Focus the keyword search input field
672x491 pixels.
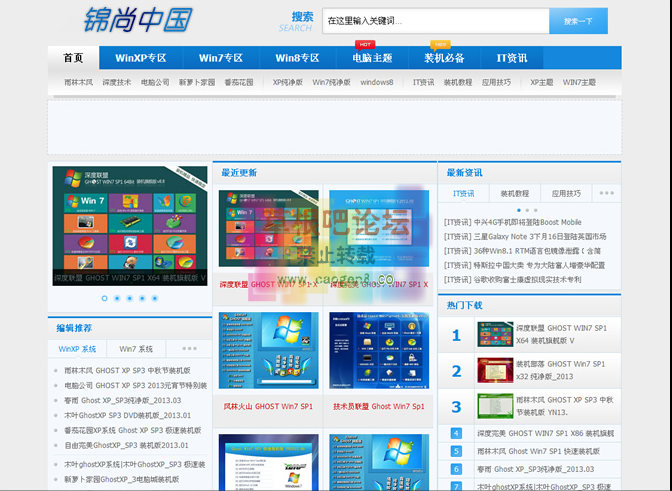[435, 21]
